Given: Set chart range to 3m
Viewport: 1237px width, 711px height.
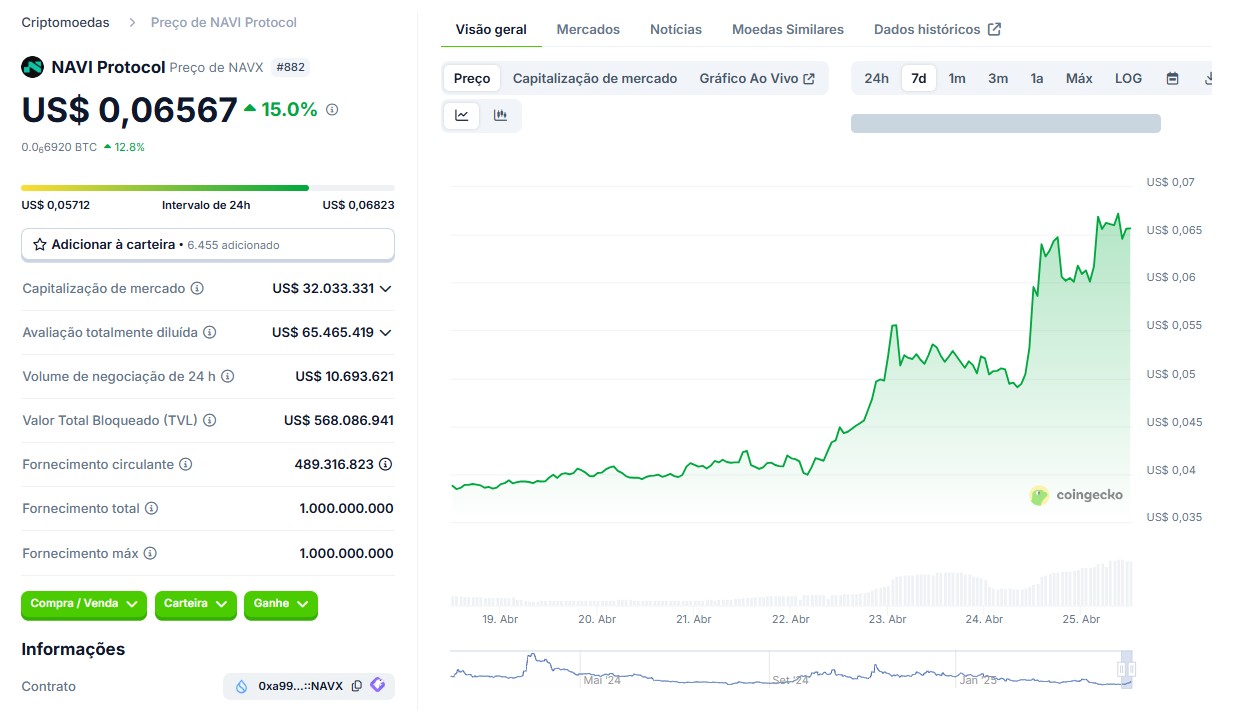Looking at the screenshot, I should click(998, 78).
